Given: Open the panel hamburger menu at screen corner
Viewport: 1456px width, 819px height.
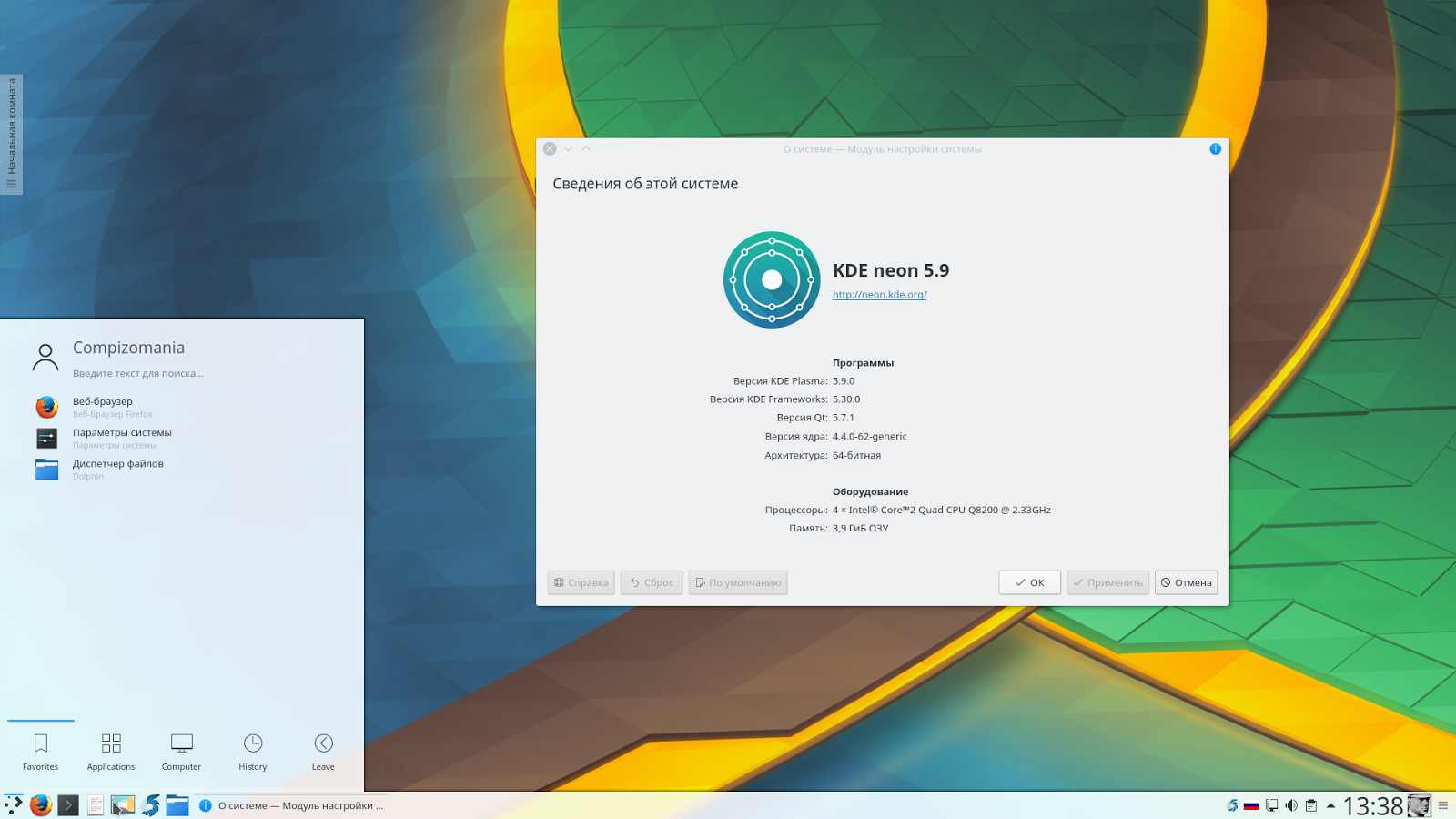Looking at the screenshot, I should pos(1443,805).
